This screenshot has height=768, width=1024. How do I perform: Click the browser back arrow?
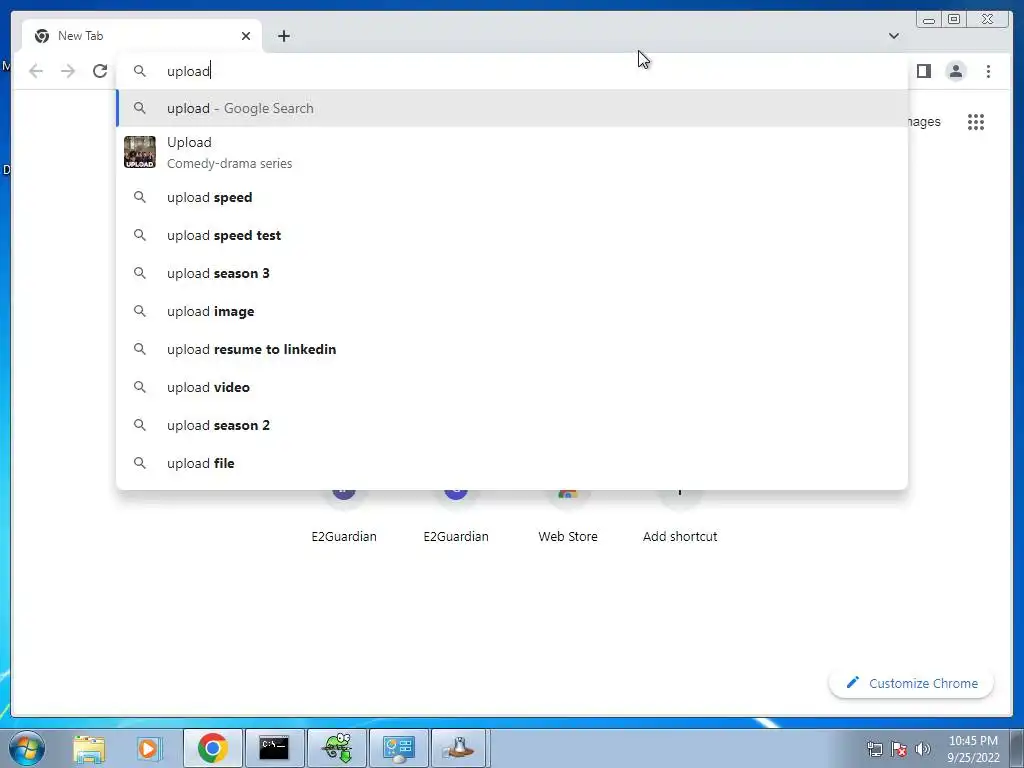coord(36,71)
